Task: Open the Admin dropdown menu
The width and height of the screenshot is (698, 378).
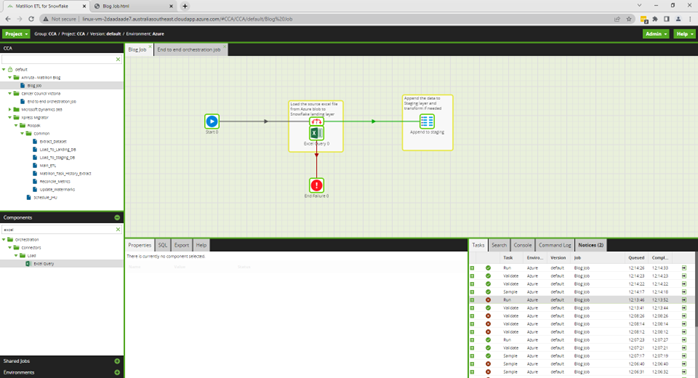Action: [656, 34]
